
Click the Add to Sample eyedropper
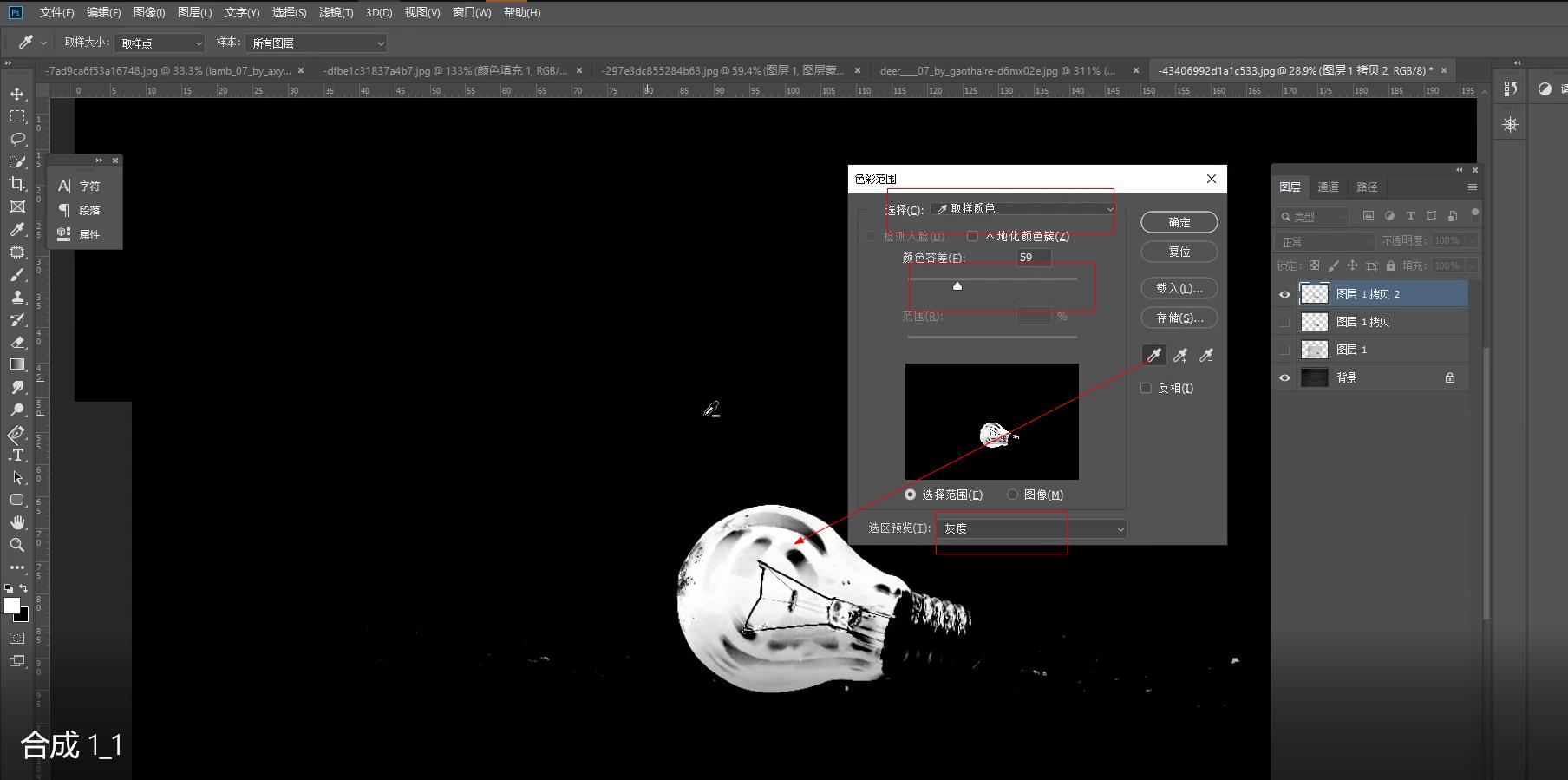pos(1180,355)
